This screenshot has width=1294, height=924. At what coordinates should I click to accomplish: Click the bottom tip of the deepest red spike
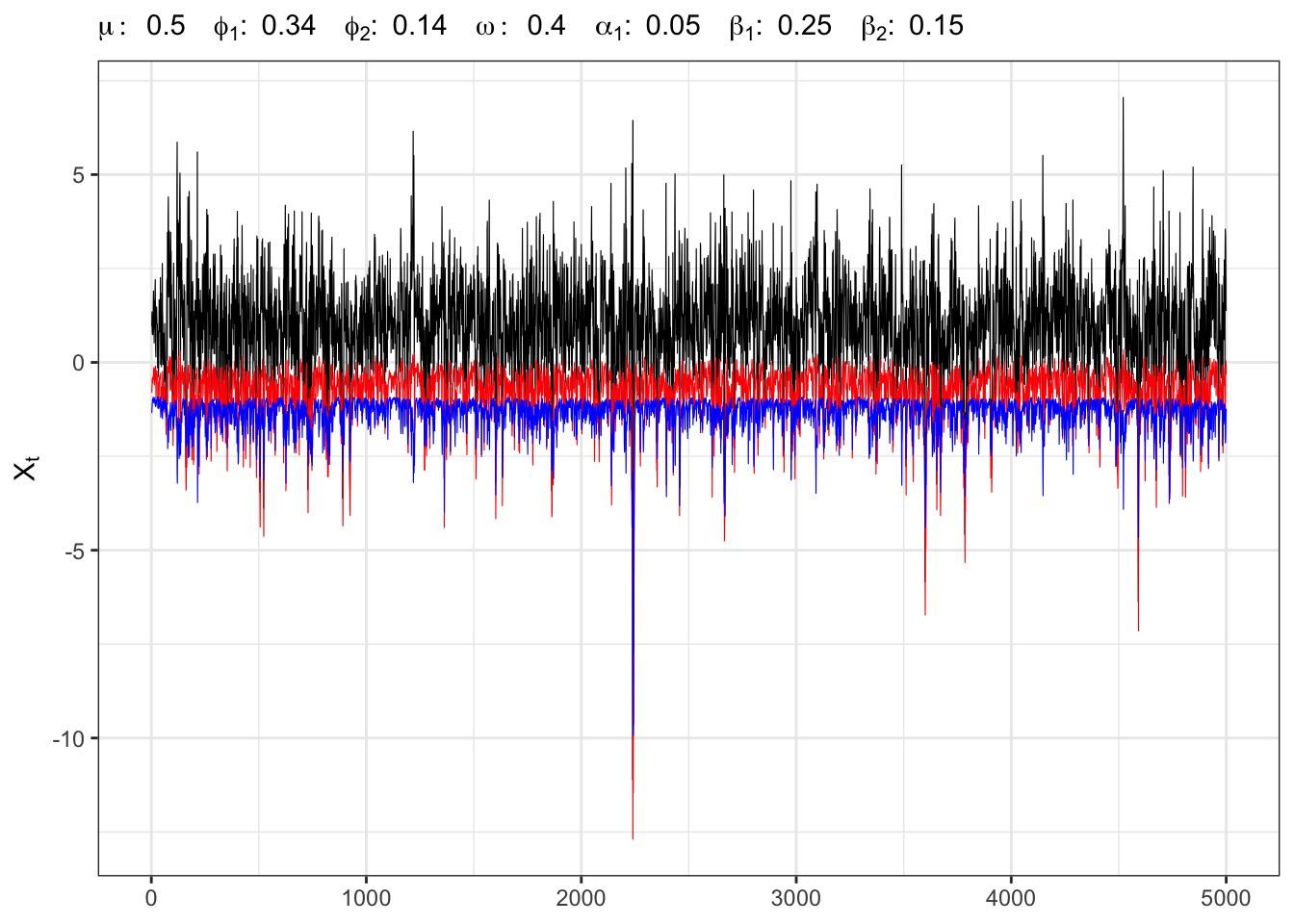pos(633,837)
